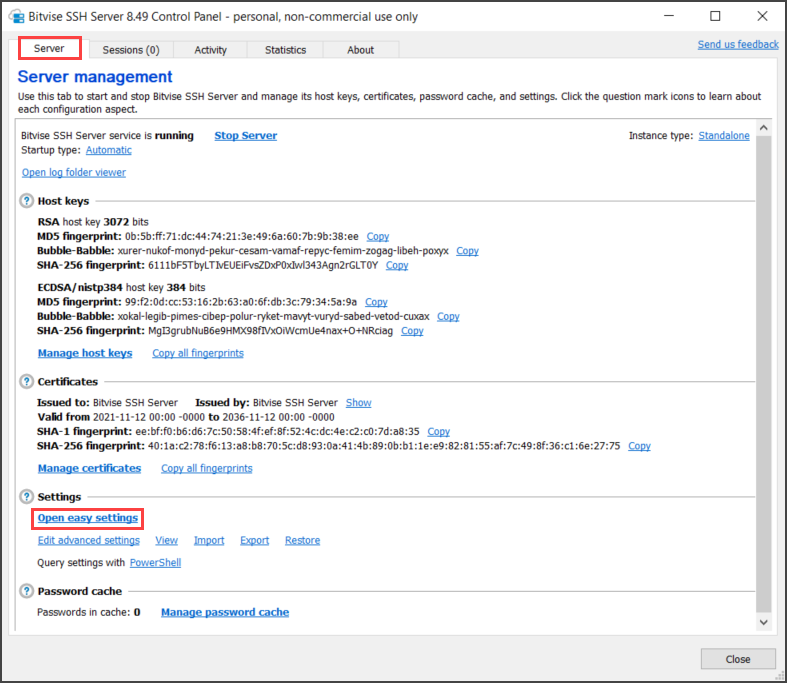Screen dimensions: 787x683
Task: Click the Settings help question mark icon
Action: 27,497
